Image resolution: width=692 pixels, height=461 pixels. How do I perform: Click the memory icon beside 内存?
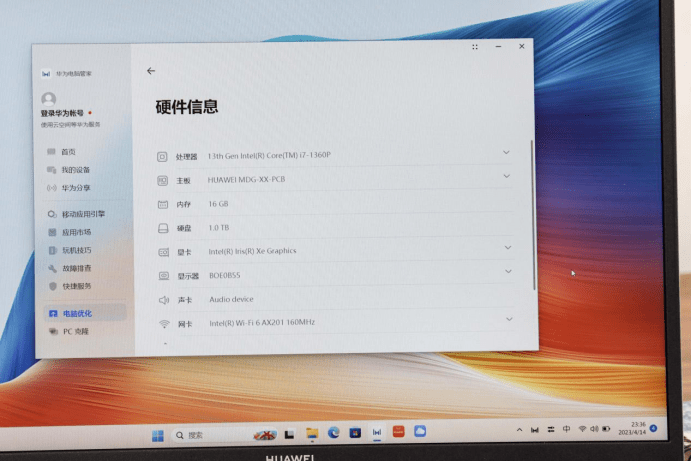[163, 204]
